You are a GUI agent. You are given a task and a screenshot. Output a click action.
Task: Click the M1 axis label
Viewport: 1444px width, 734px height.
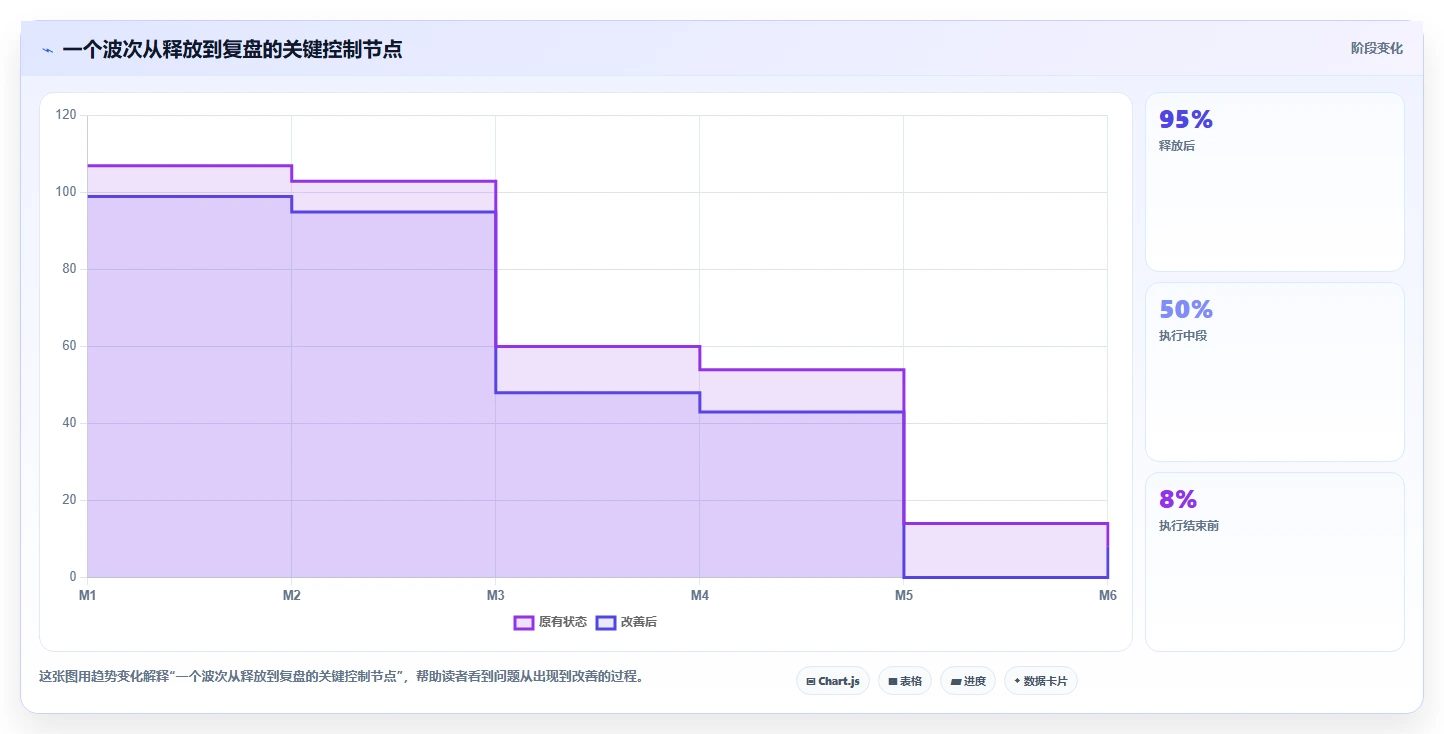tap(87, 595)
